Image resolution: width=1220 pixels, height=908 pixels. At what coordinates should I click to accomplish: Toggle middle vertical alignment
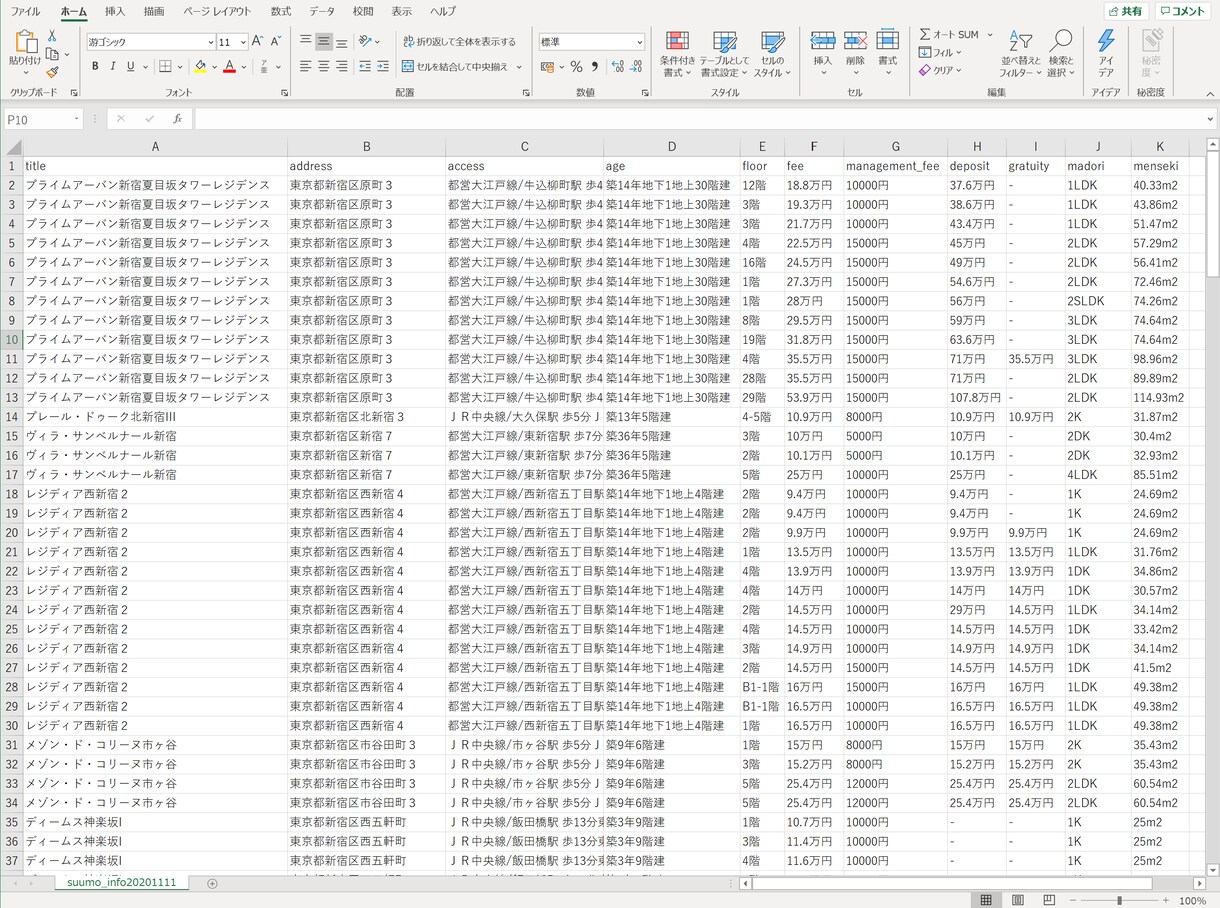(x=324, y=42)
